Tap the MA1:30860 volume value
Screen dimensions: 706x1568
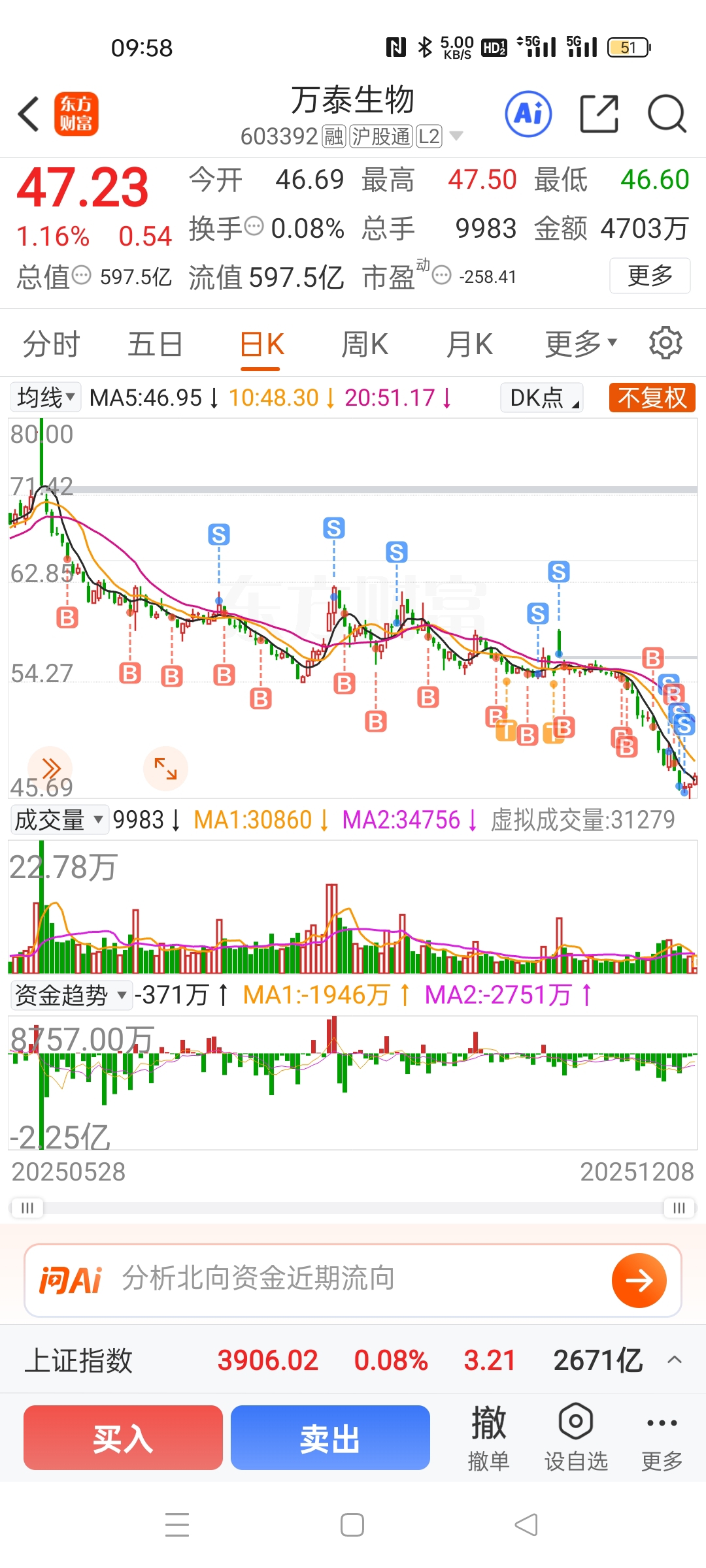coord(260,819)
